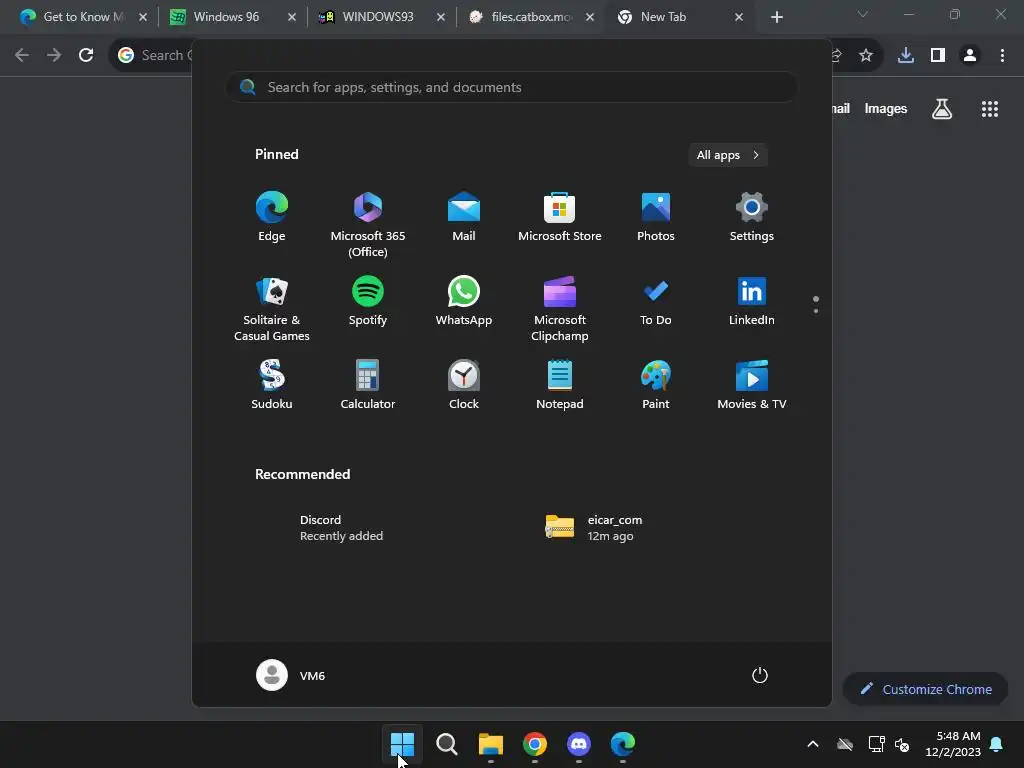Open the clock showing 5:48 AM

pos(953,744)
